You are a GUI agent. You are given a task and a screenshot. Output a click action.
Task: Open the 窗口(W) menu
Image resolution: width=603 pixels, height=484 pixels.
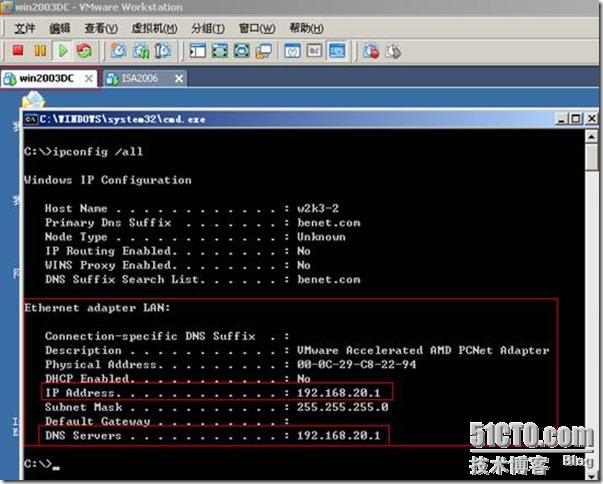click(x=257, y=28)
